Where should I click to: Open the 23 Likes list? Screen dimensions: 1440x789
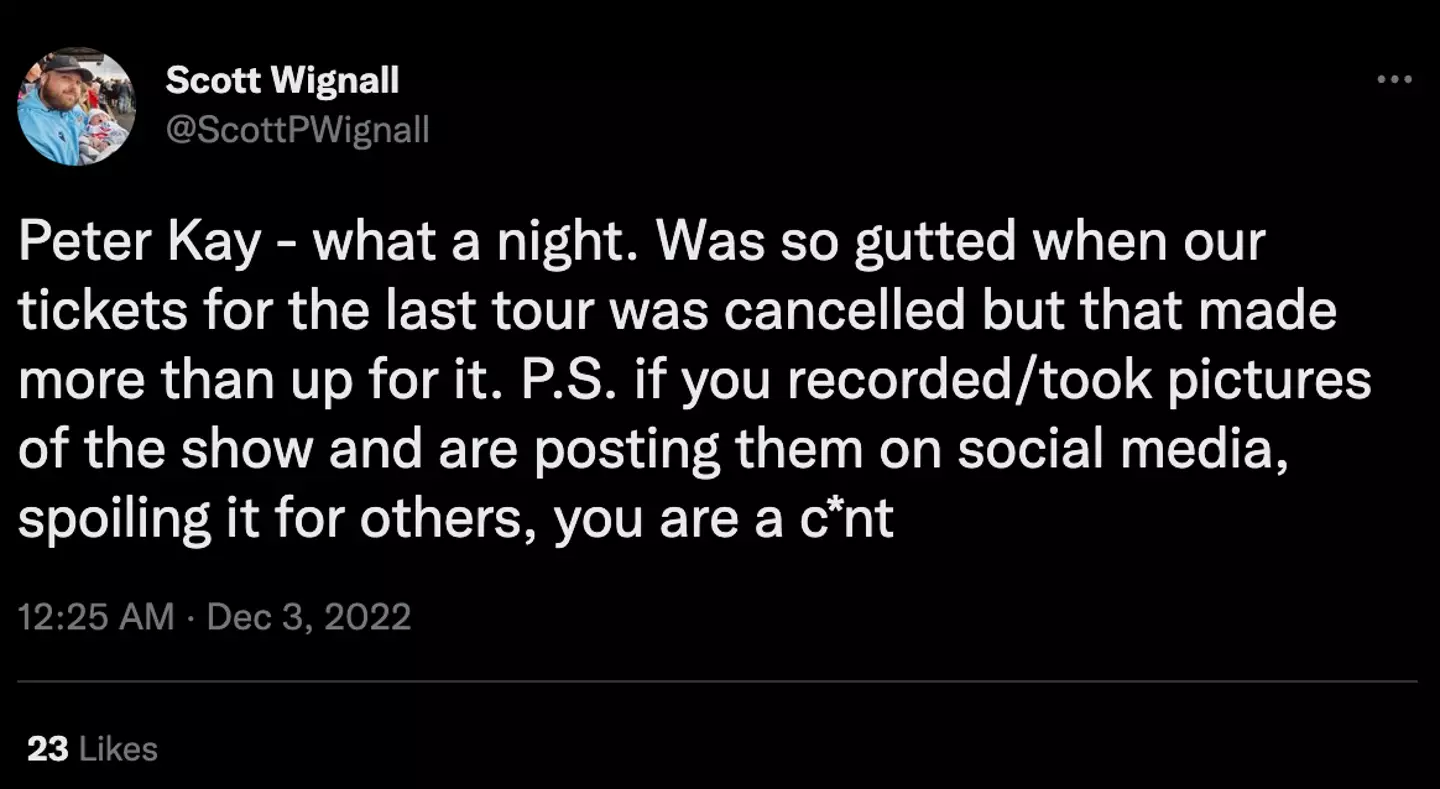[x=92, y=749]
